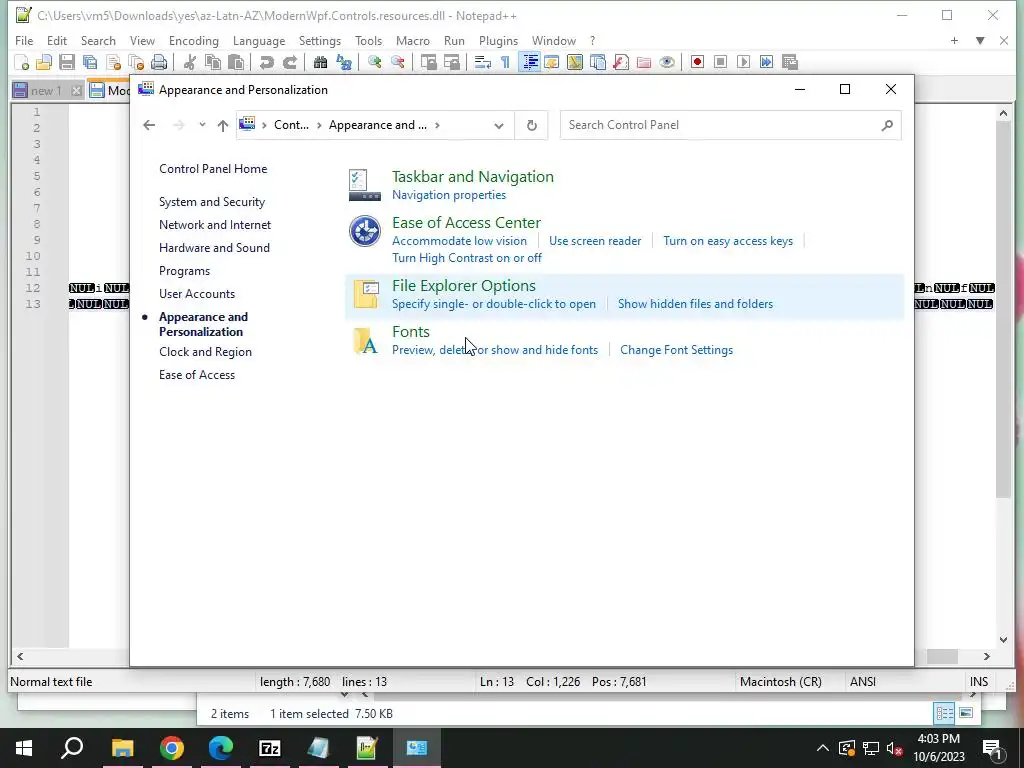This screenshot has height=768, width=1024.
Task: Click Notepad++ horizontal scrollbar left arrow
Action: pos(20,656)
